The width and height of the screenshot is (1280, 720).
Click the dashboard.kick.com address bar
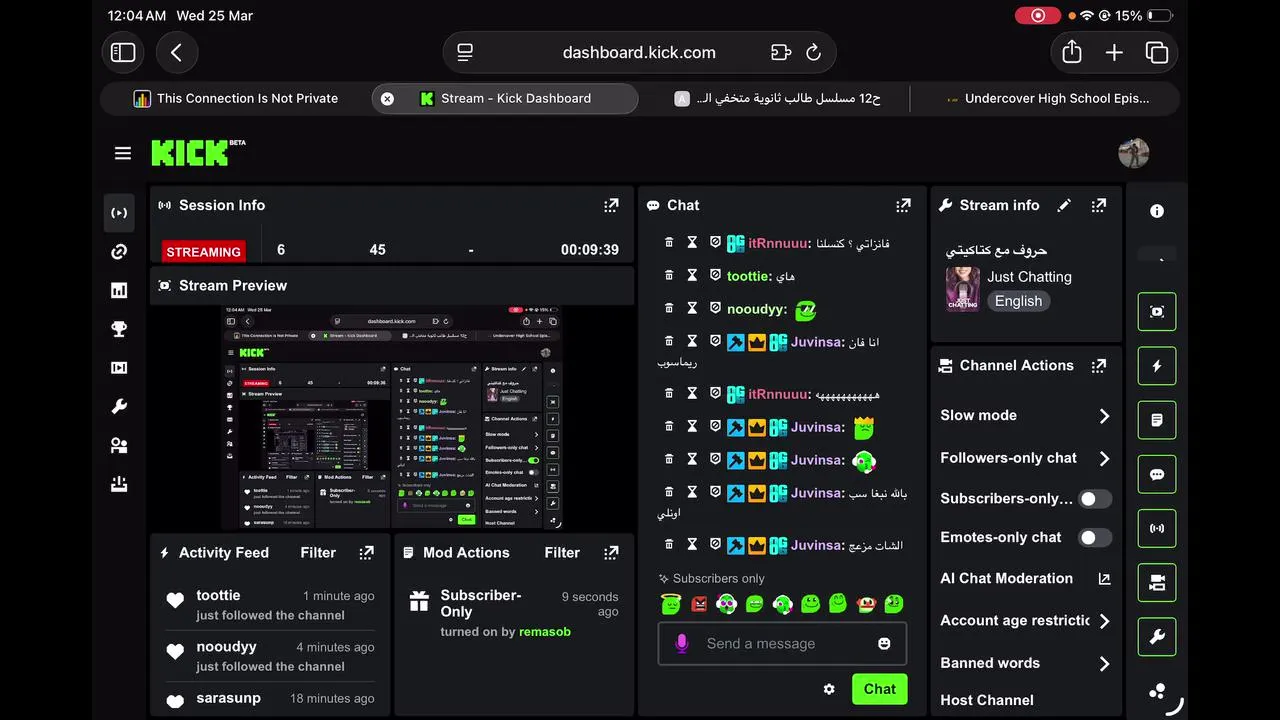639,52
